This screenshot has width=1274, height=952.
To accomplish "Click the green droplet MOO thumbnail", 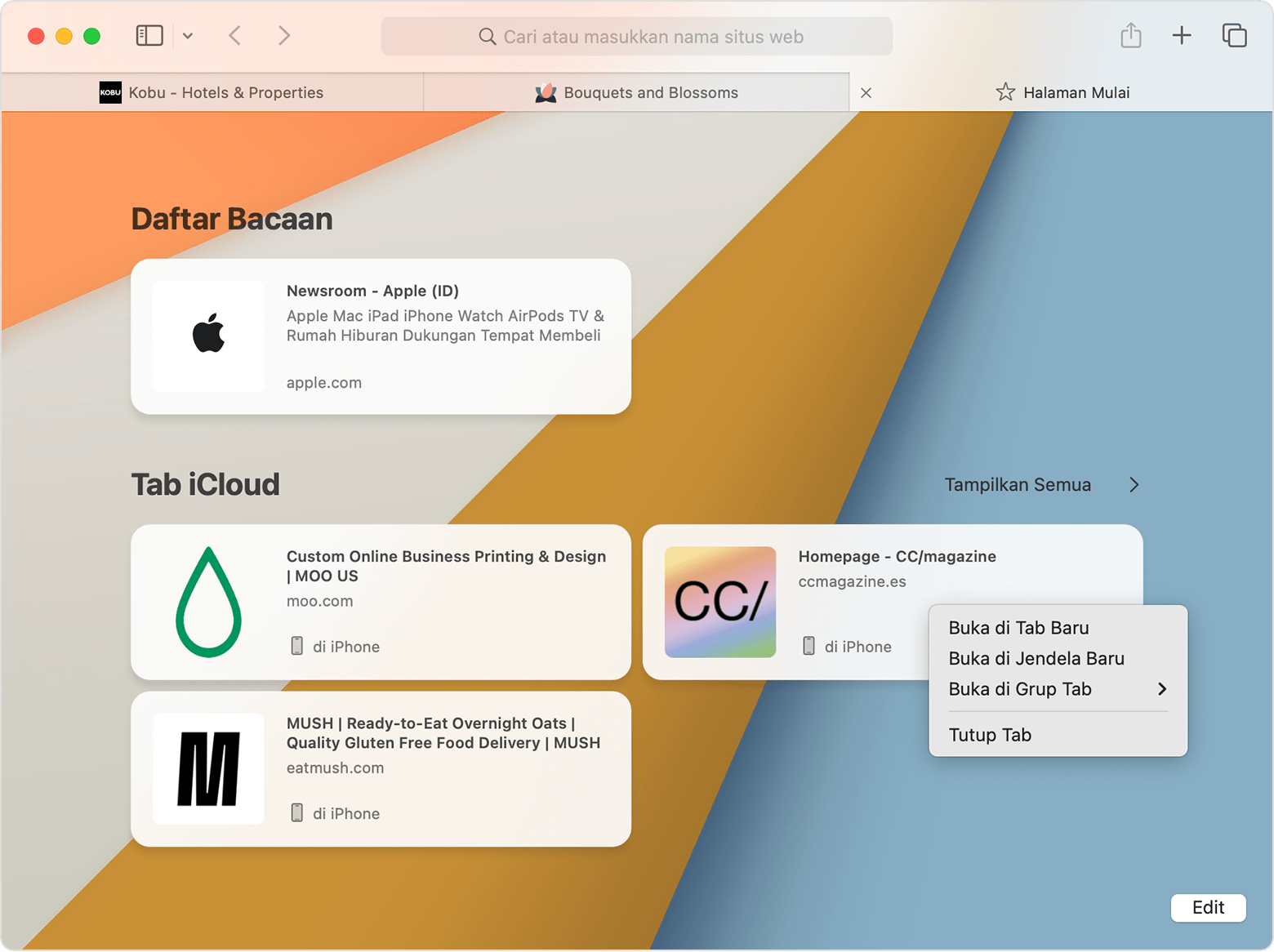I will [208, 602].
